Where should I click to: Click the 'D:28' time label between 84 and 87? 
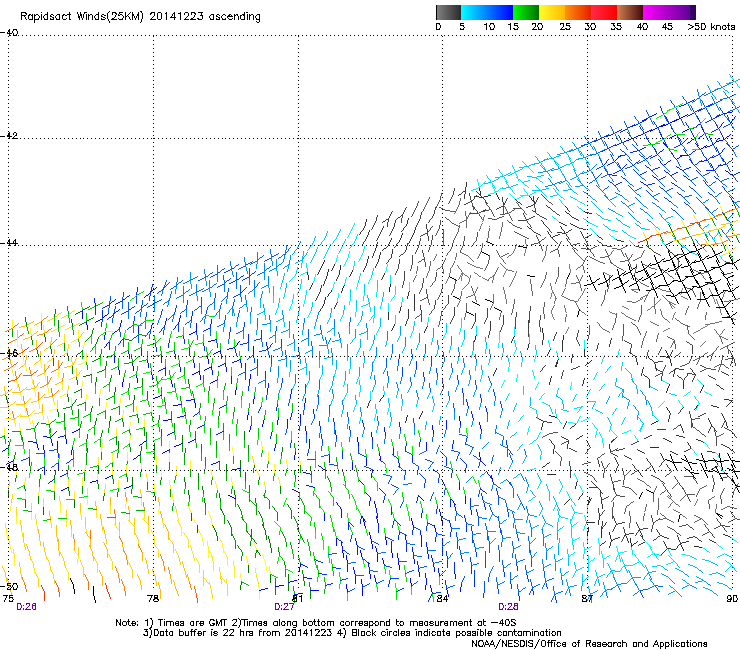point(508,607)
